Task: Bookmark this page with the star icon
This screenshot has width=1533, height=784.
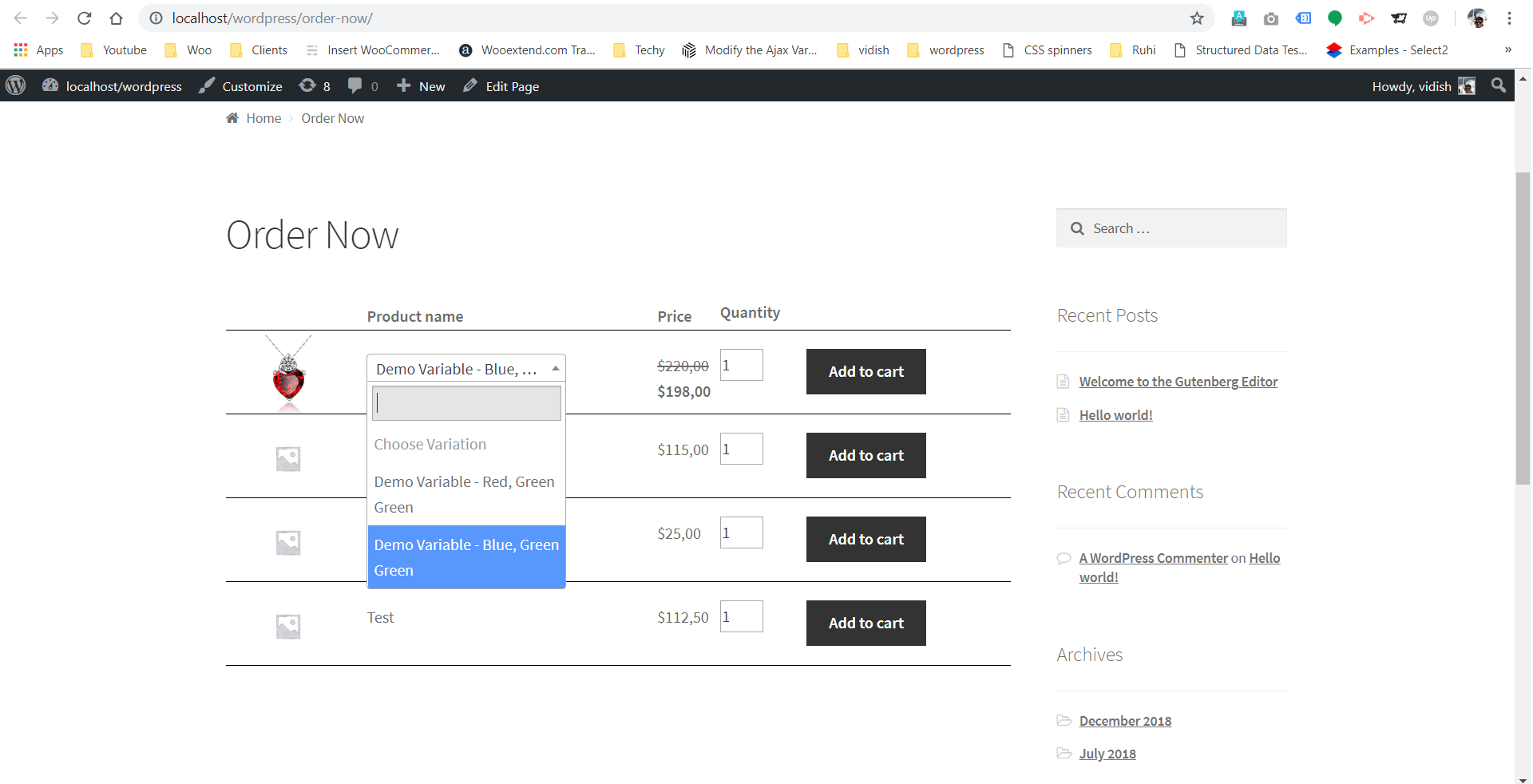Action: click(x=1196, y=18)
